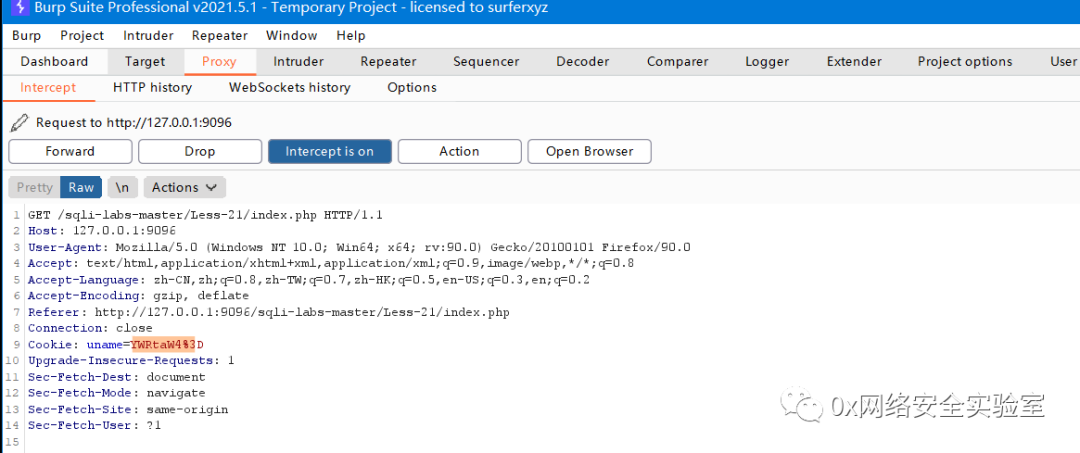Open the HTTP history sub-tab

(152, 87)
